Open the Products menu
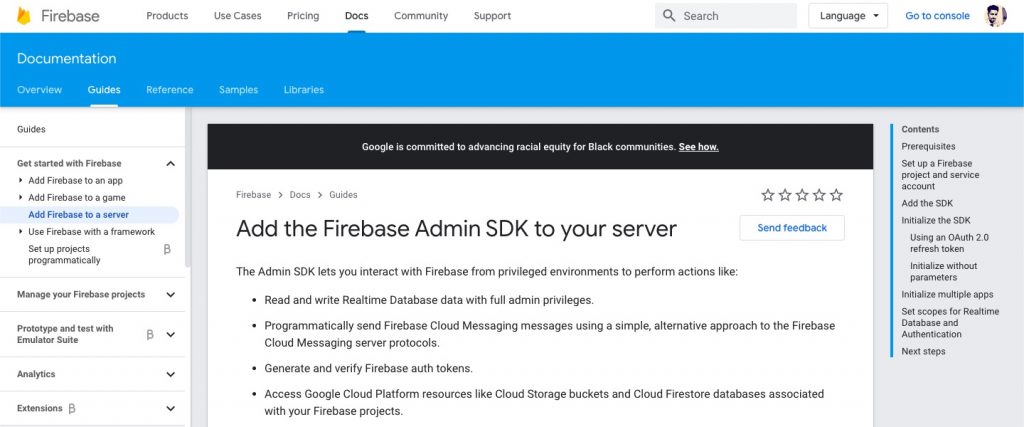 pyautogui.click(x=167, y=16)
